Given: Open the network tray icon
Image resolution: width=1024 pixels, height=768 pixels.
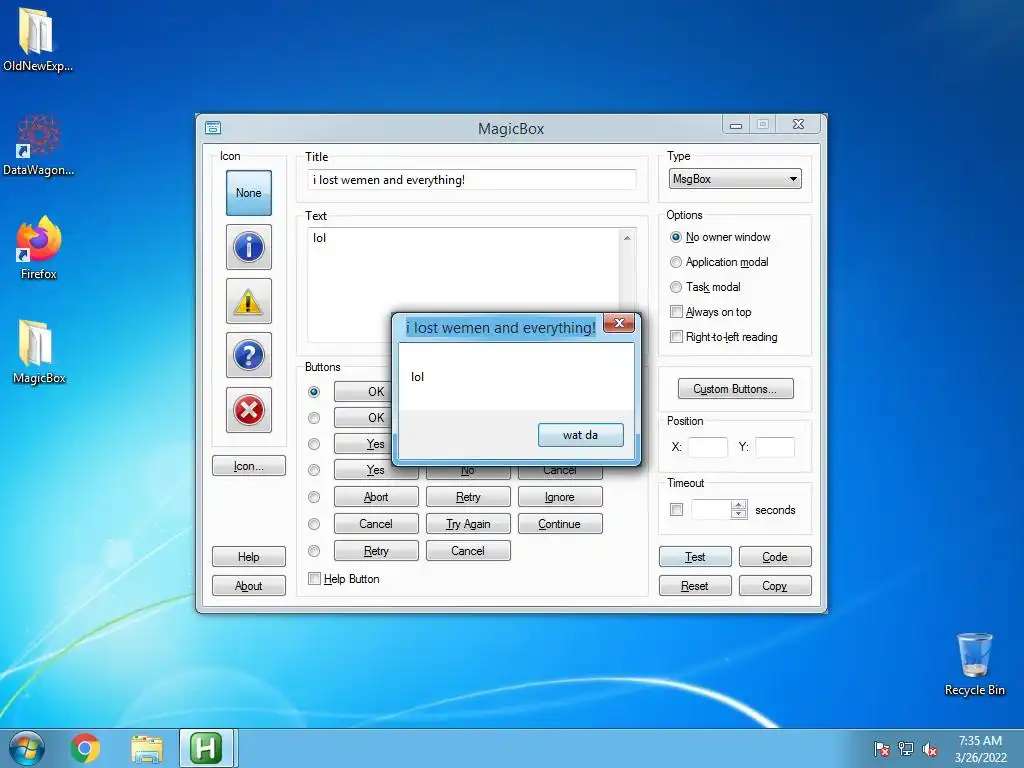Looking at the screenshot, I should click(x=906, y=749).
